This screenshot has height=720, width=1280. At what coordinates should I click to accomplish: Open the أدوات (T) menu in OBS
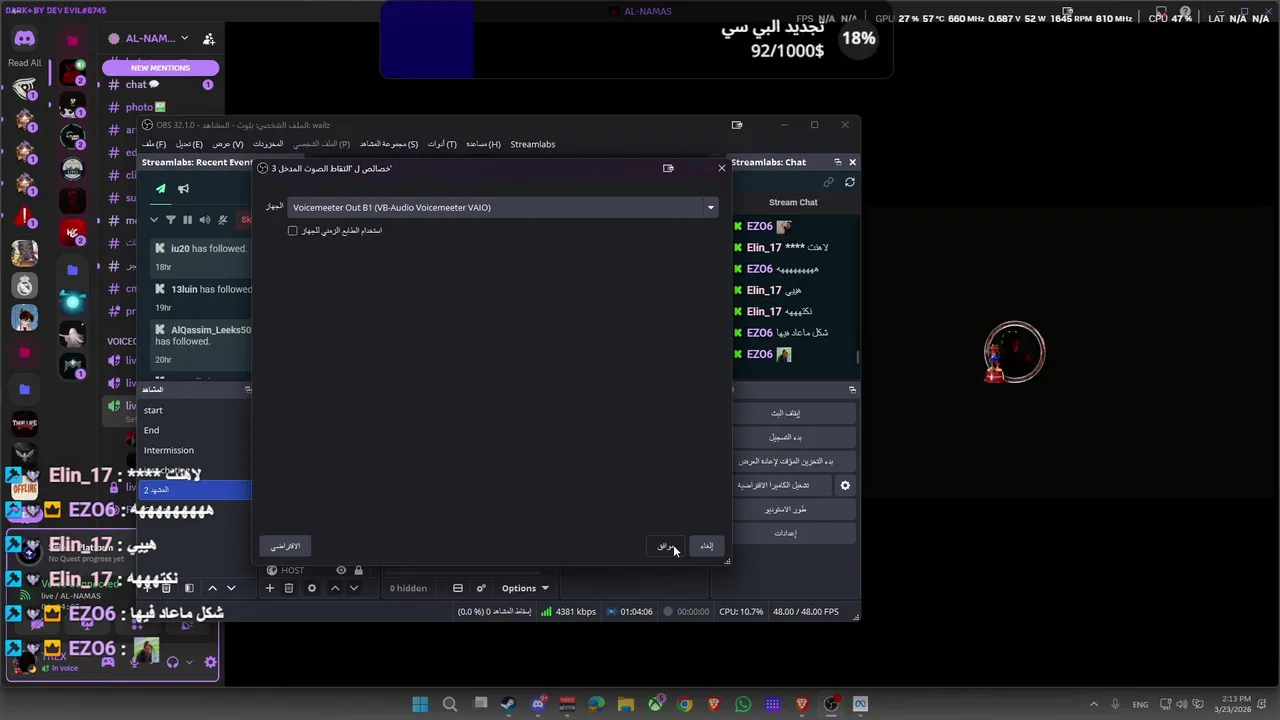[x=442, y=144]
